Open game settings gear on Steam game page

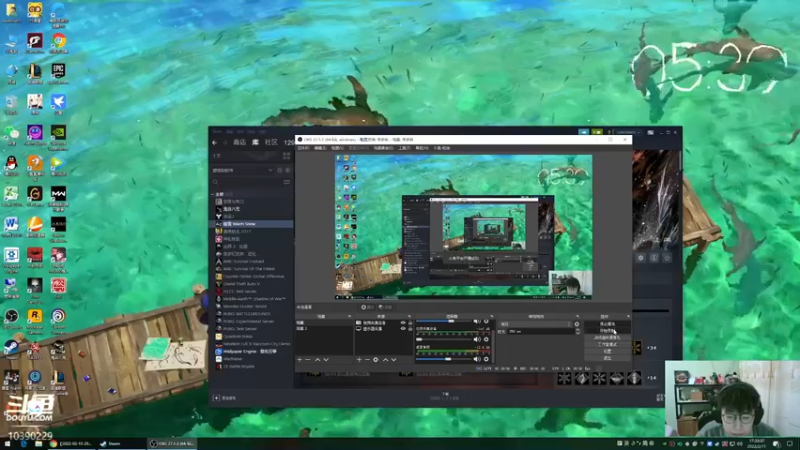[641, 258]
